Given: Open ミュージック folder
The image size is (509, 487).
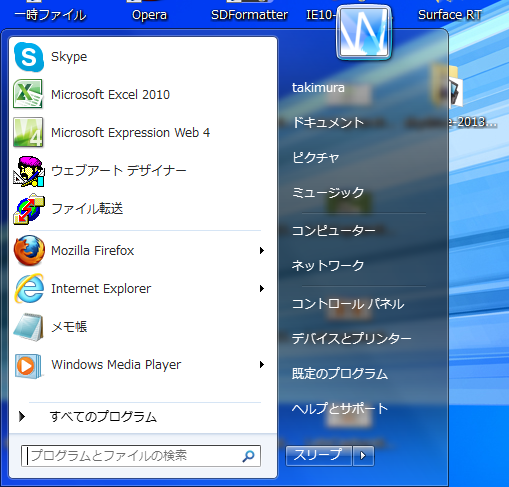Looking at the screenshot, I should (328, 193).
